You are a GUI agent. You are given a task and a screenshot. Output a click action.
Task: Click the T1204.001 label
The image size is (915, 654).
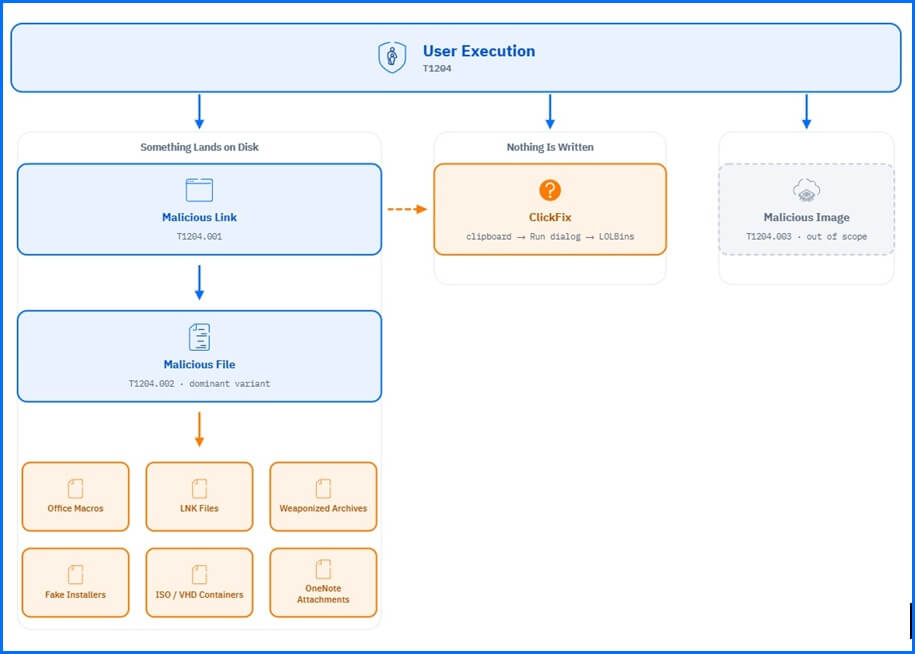pos(199,236)
